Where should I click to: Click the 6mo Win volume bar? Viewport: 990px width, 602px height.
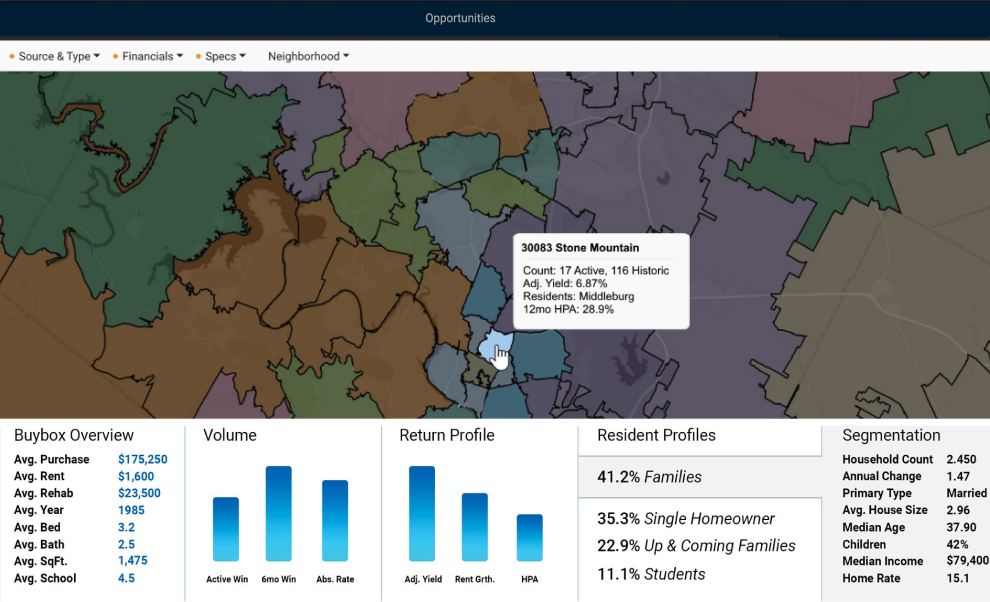[278, 514]
